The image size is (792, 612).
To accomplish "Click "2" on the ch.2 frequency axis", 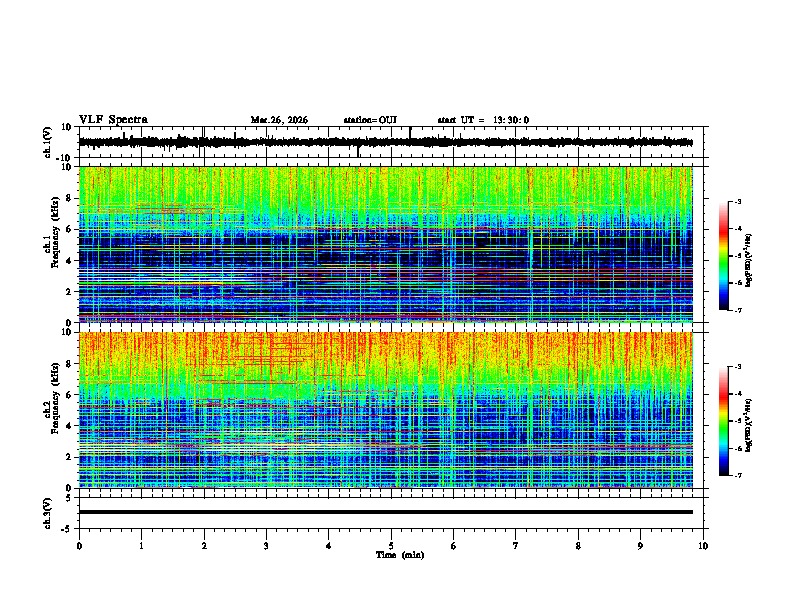I will click(x=70, y=457).
